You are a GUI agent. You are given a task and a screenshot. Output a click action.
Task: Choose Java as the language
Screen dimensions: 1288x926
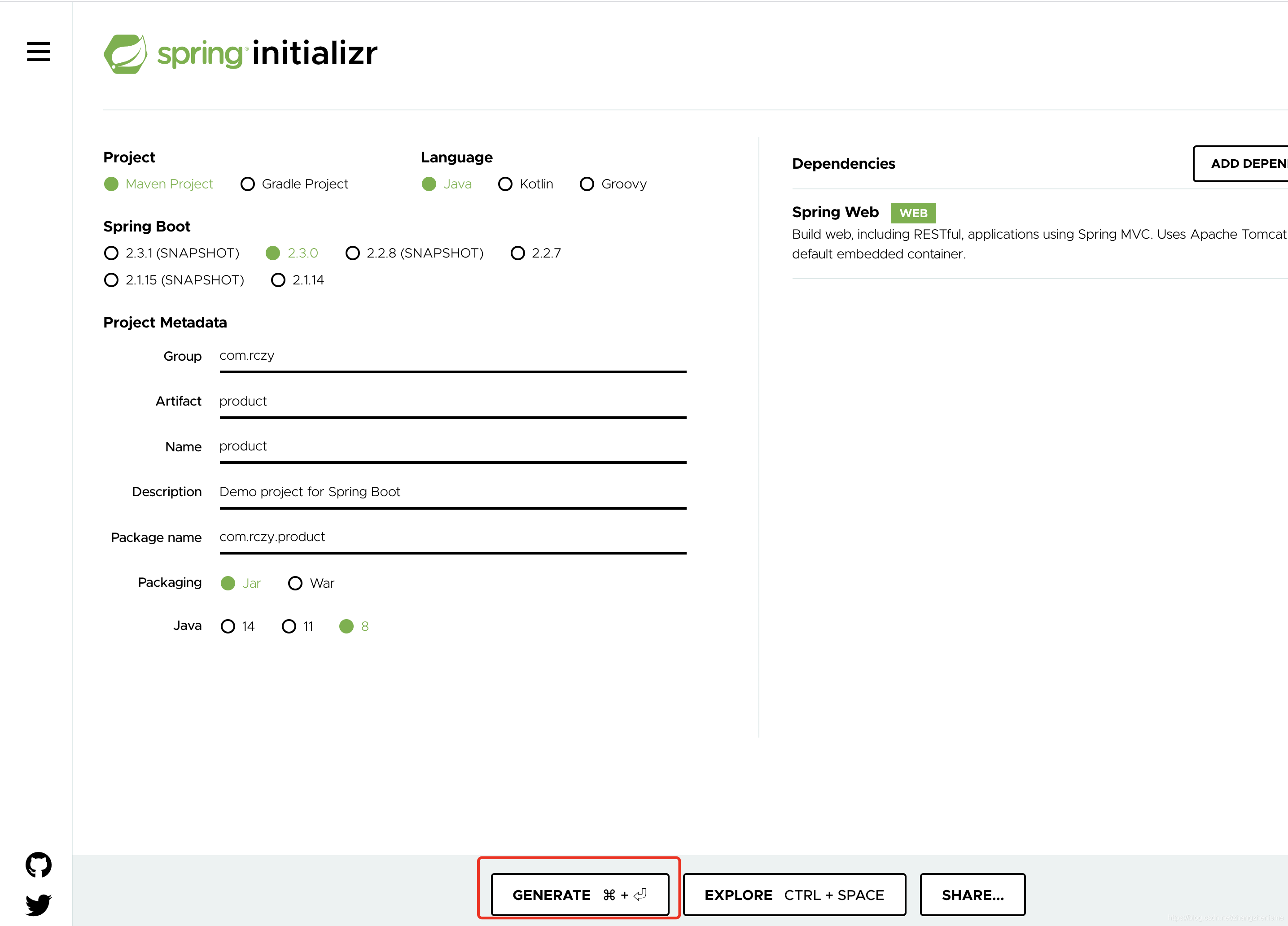pyautogui.click(x=447, y=184)
